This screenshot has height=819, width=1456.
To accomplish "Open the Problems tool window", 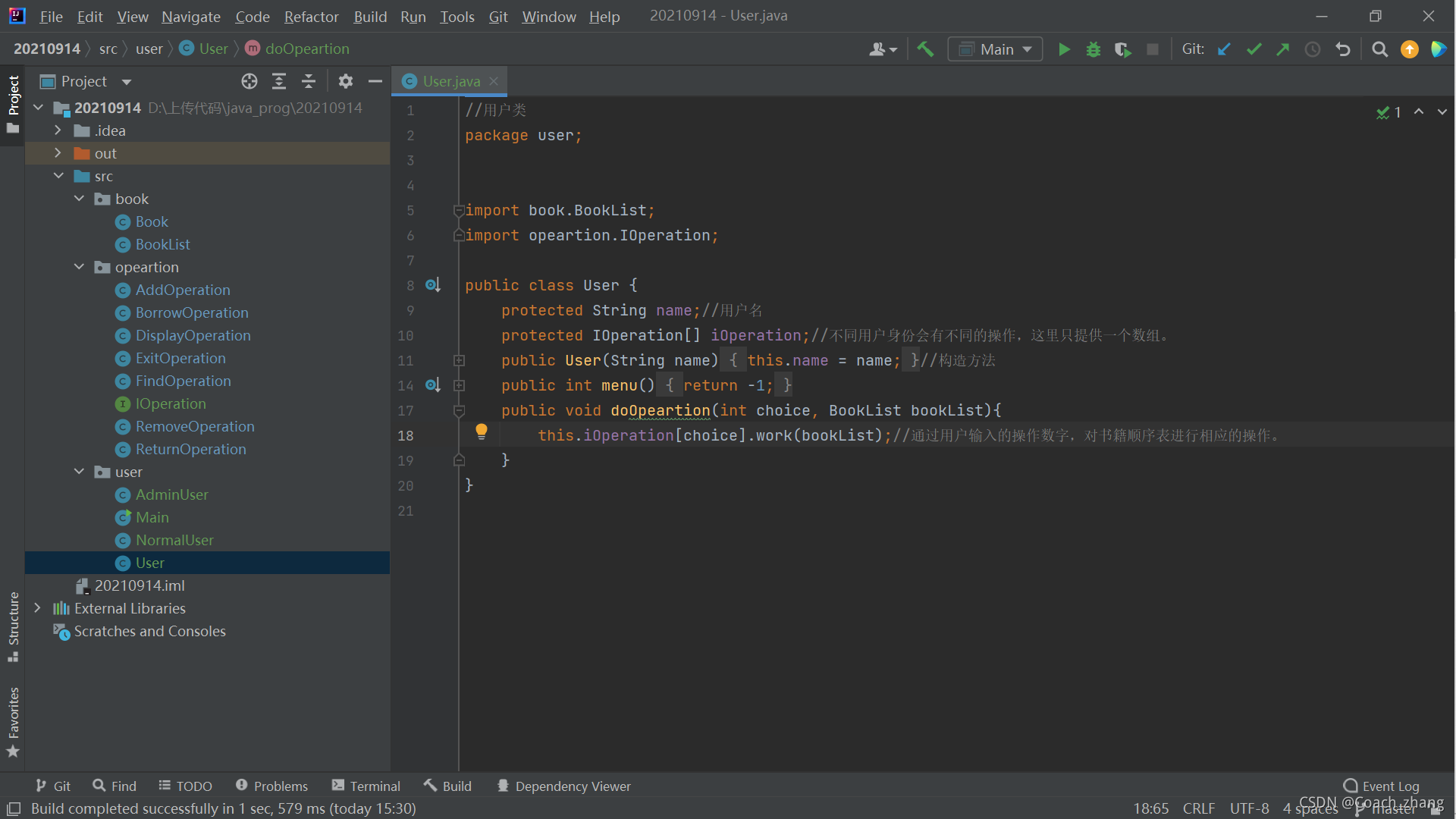I will (271, 786).
